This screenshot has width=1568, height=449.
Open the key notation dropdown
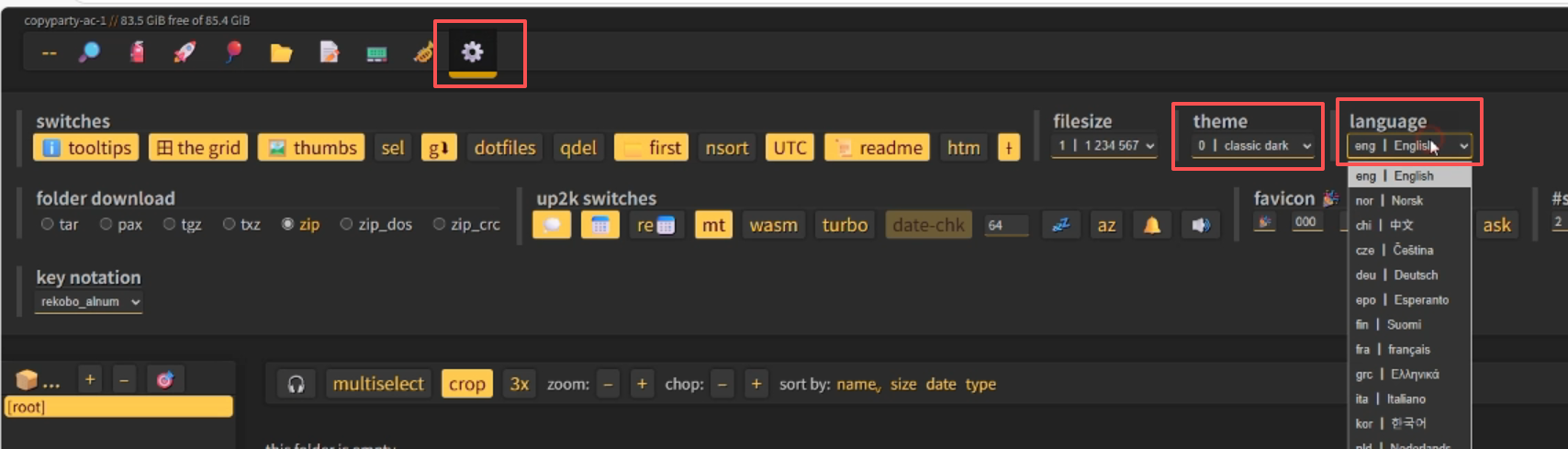(89, 302)
